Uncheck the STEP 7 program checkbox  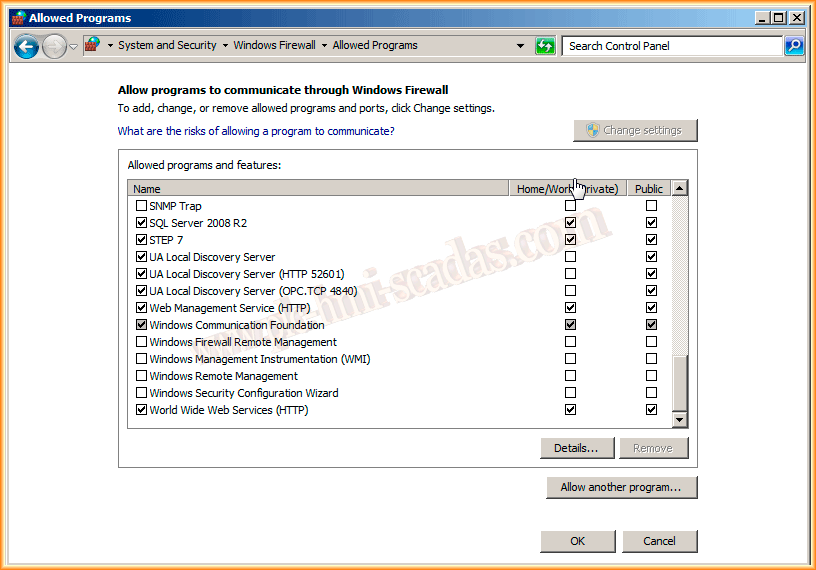[x=141, y=240]
